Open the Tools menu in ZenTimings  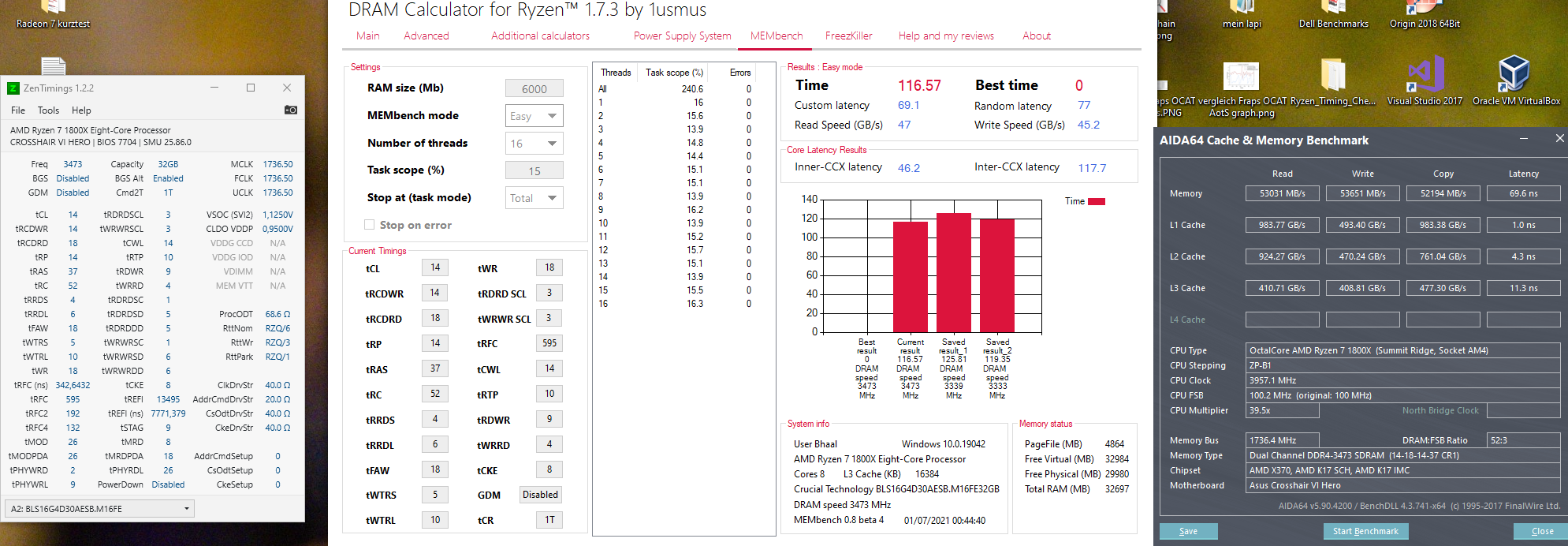48,110
